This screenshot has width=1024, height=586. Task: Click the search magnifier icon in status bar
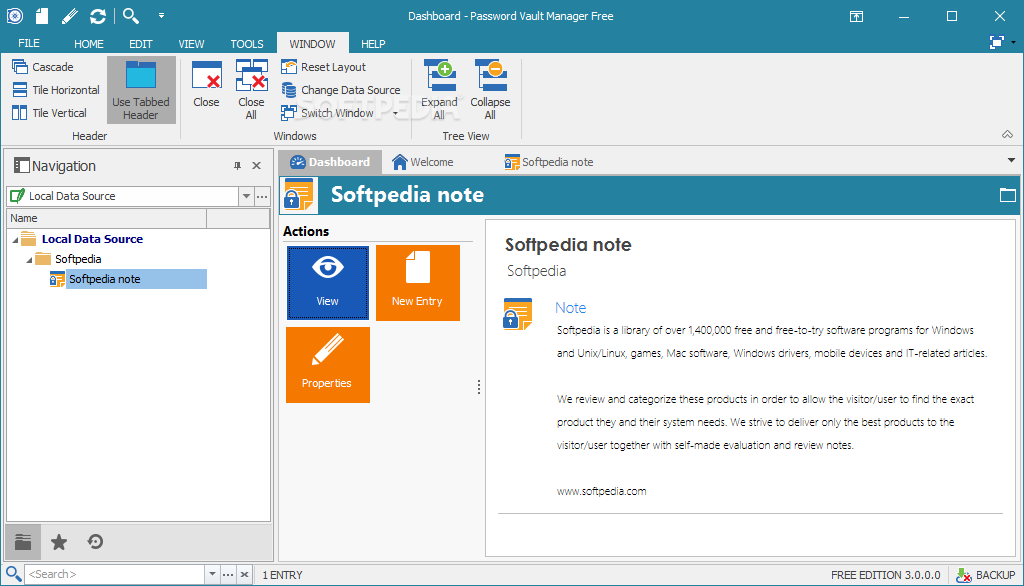point(13,574)
